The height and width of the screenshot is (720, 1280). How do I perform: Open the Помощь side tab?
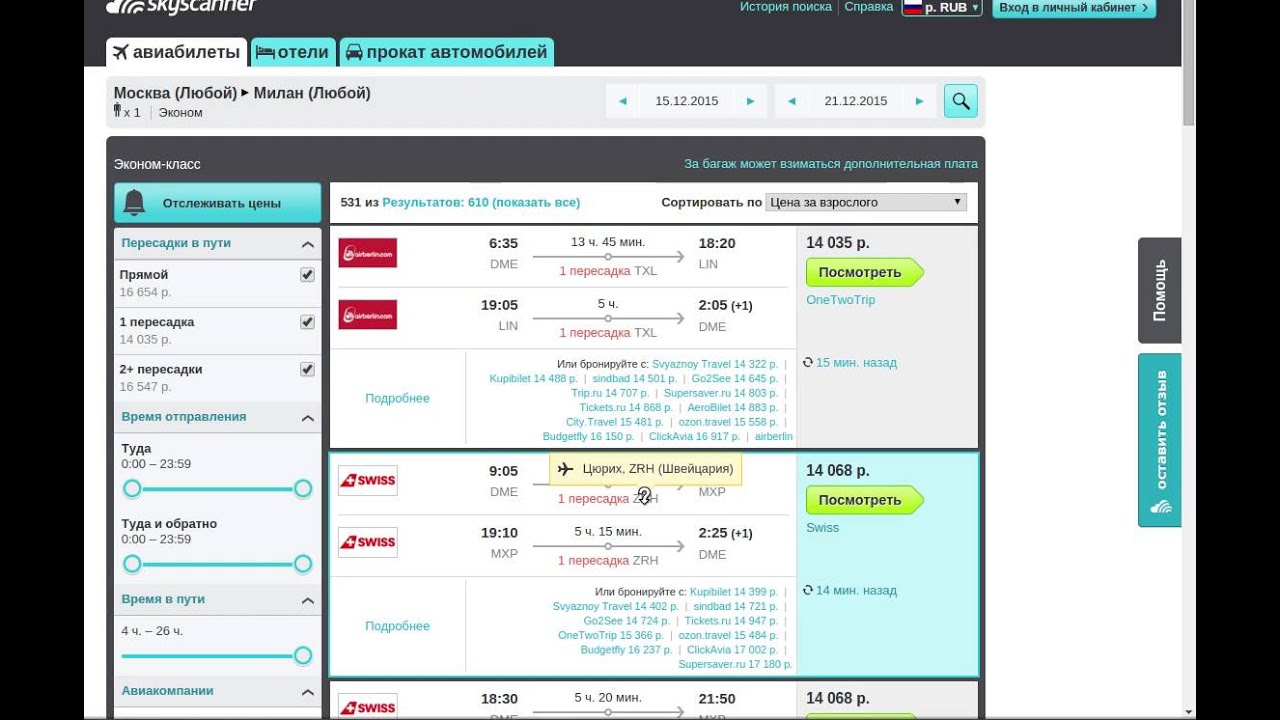pyautogui.click(x=1159, y=290)
